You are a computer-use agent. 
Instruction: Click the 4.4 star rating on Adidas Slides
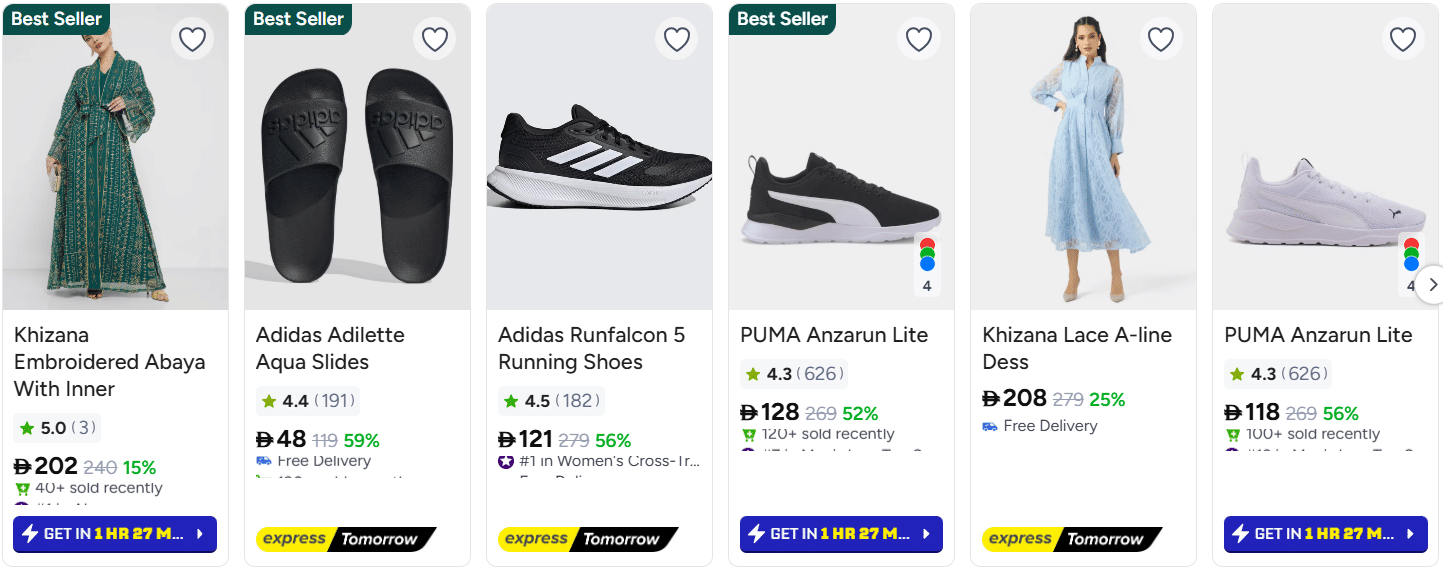307,401
